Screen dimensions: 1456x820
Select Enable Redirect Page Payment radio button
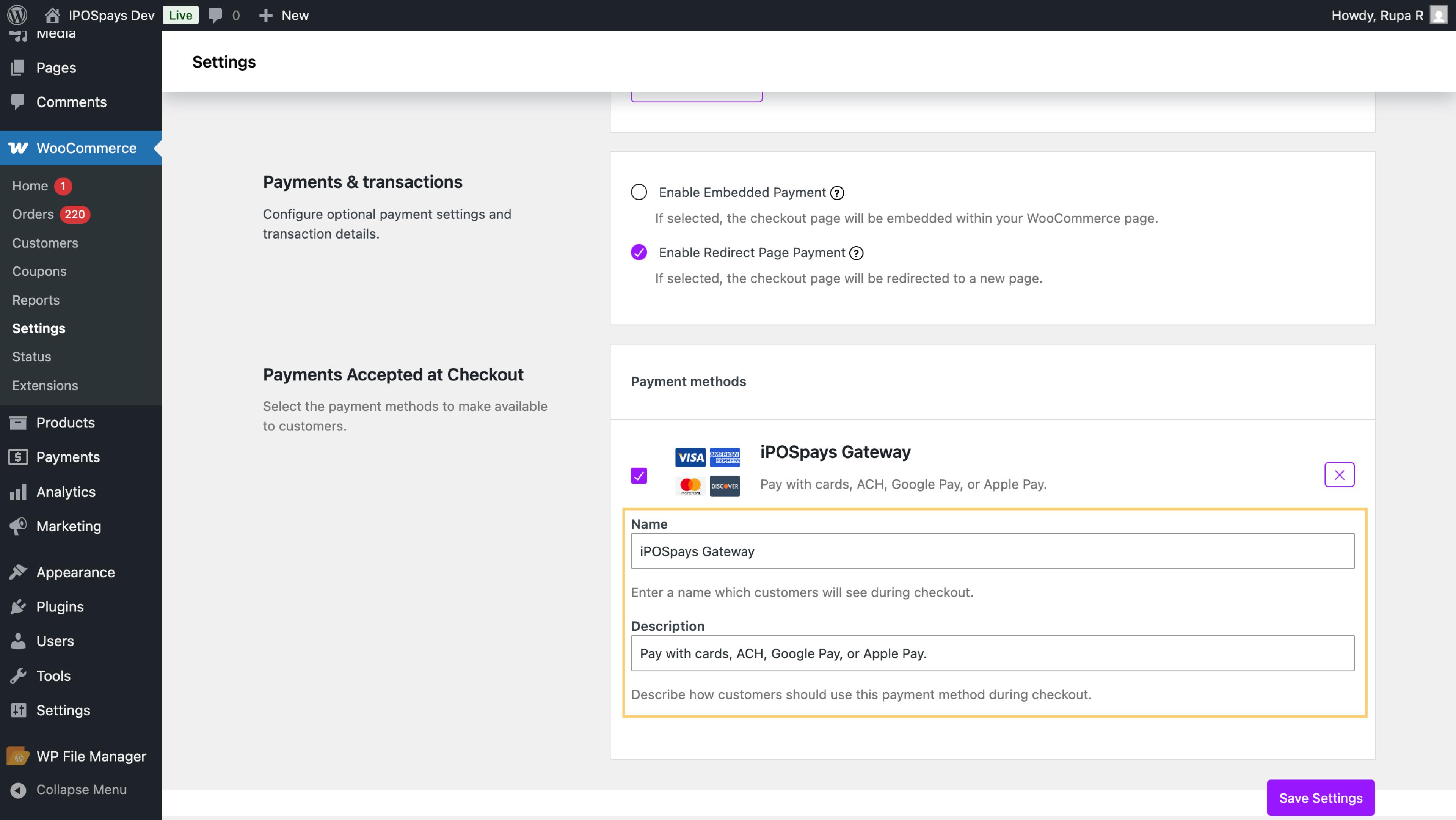point(639,252)
